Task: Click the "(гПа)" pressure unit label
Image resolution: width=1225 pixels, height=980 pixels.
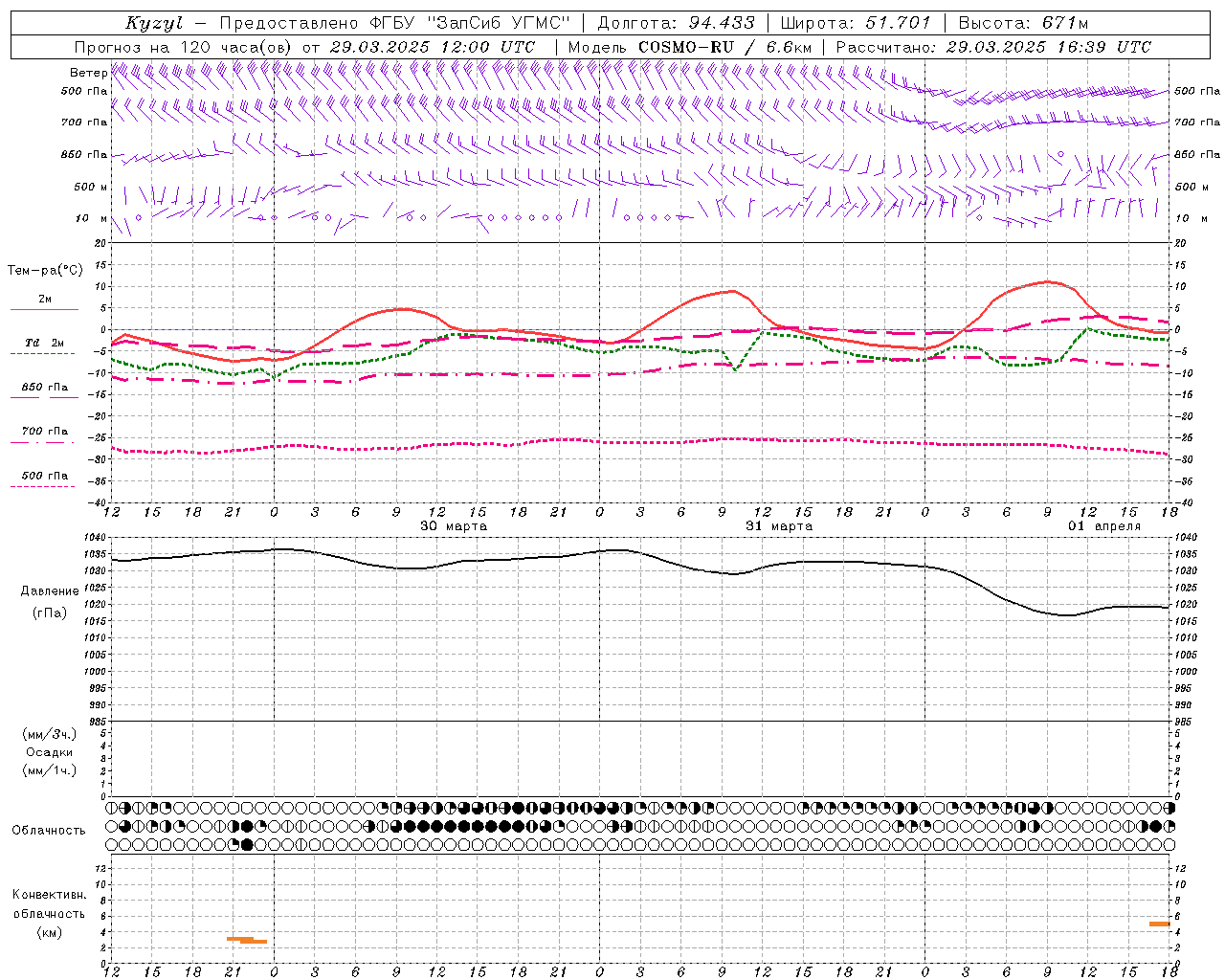Action: point(50,613)
